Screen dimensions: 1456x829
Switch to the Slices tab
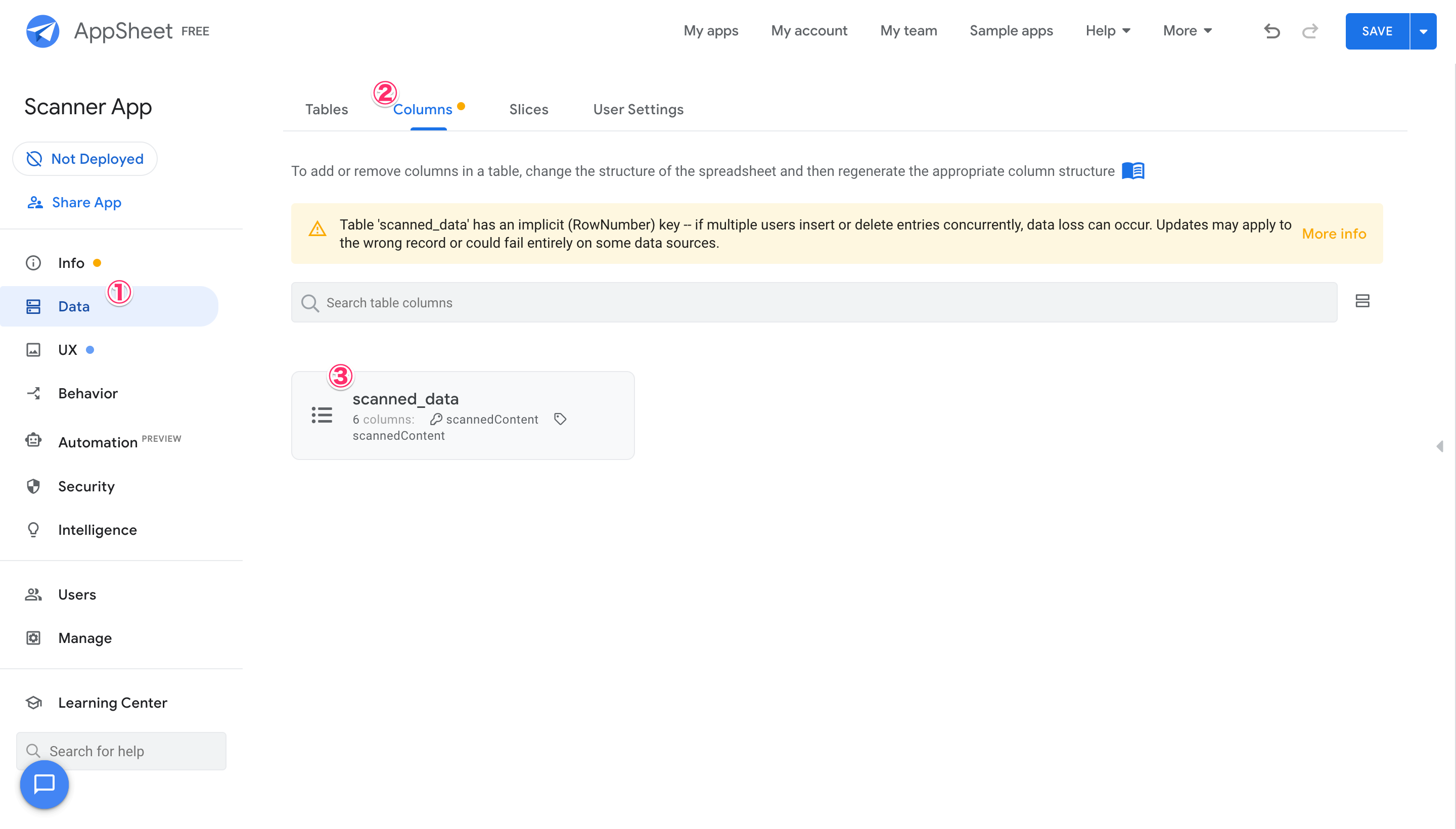click(x=528, y=109)
